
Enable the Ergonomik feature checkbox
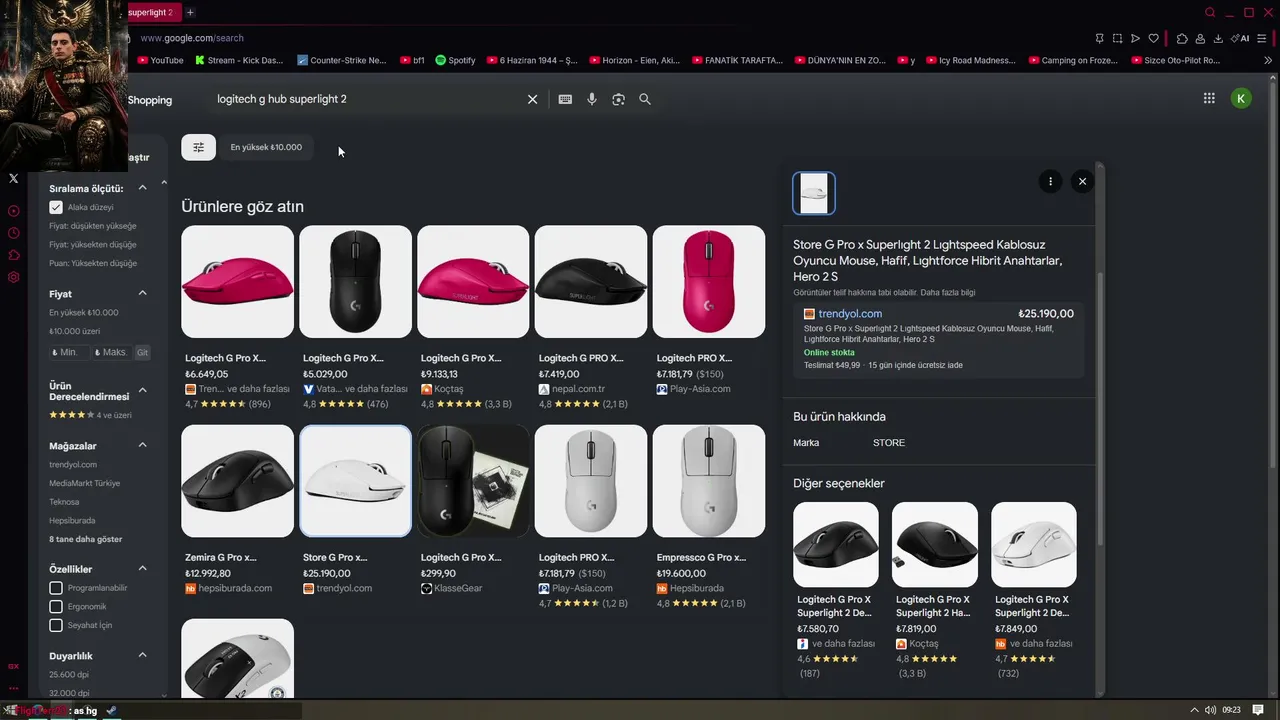(x=56, y=606)
